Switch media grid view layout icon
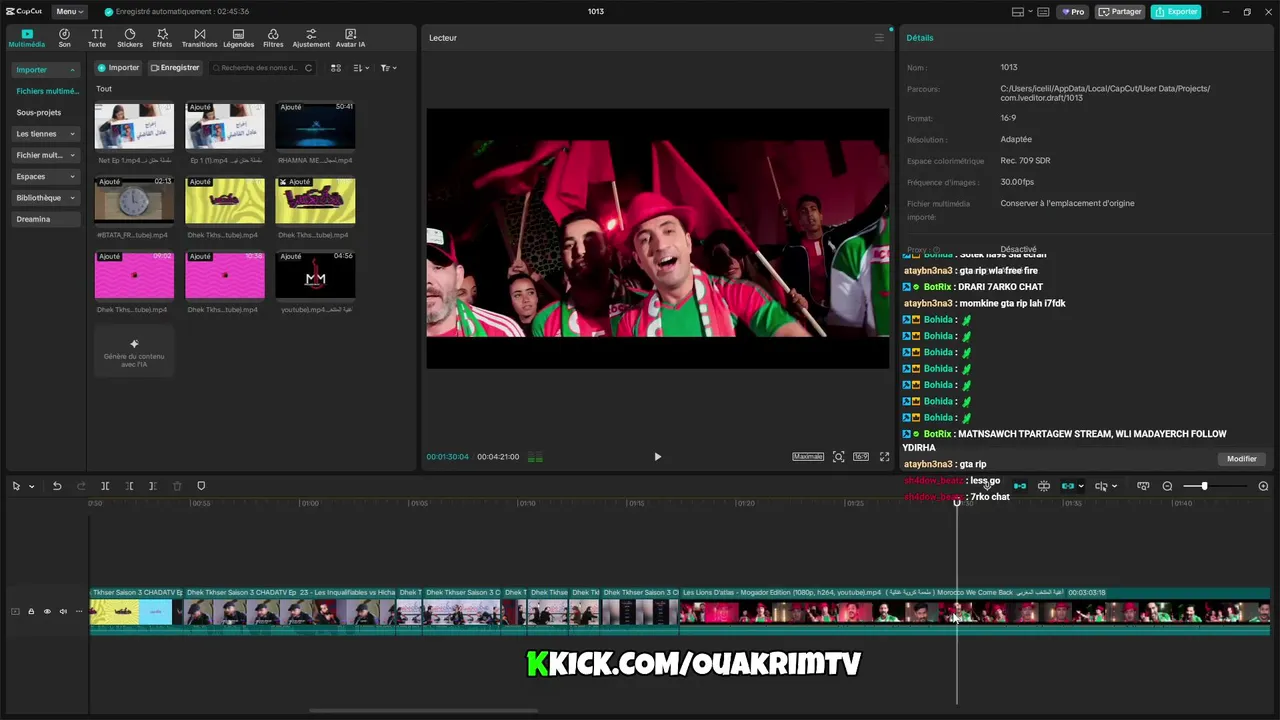This screenshot has width=1280, height=720. [x=336, y=68]
